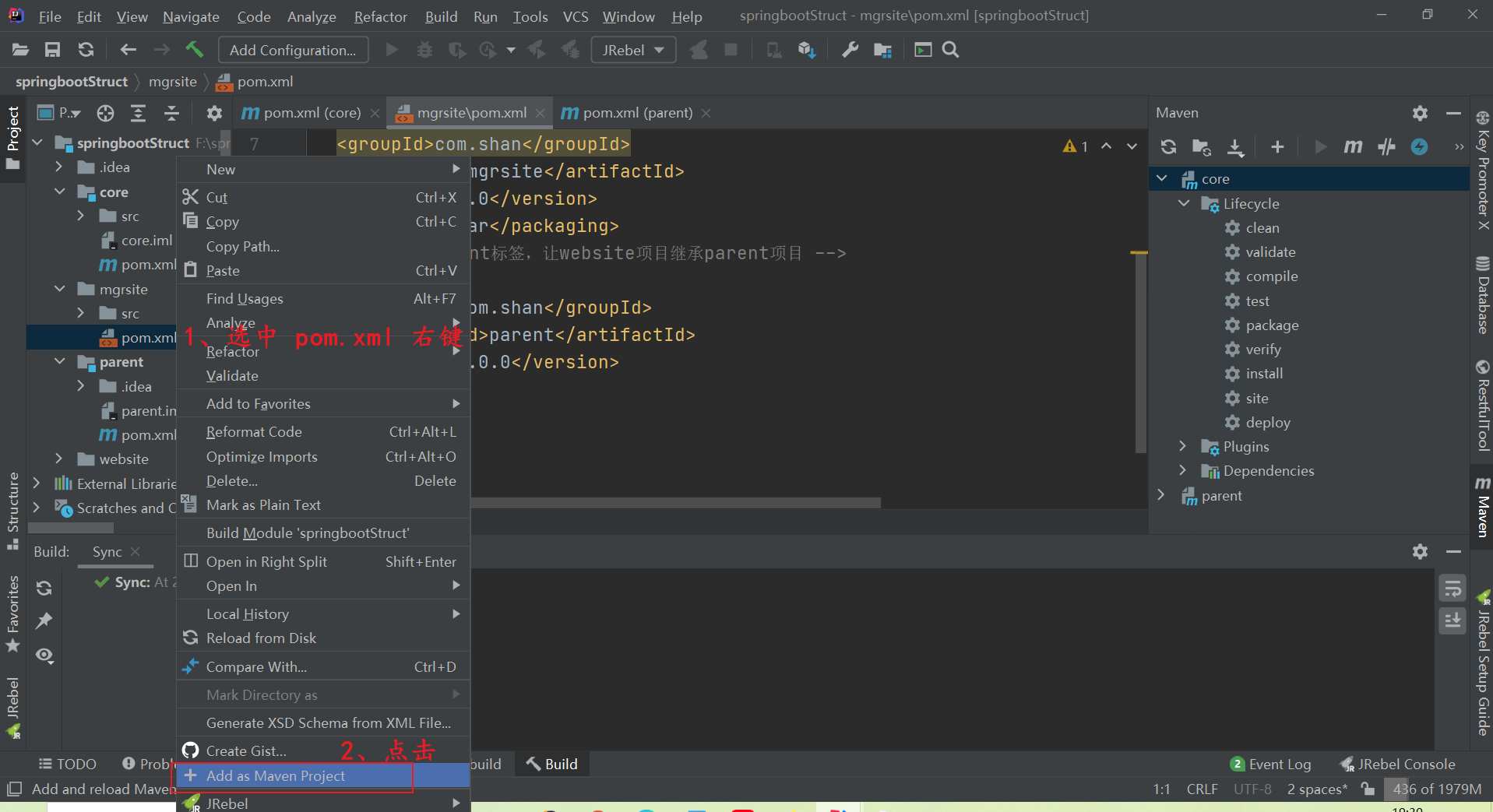Jump to next highlighted error arrow

click(x=1132, y=146)
